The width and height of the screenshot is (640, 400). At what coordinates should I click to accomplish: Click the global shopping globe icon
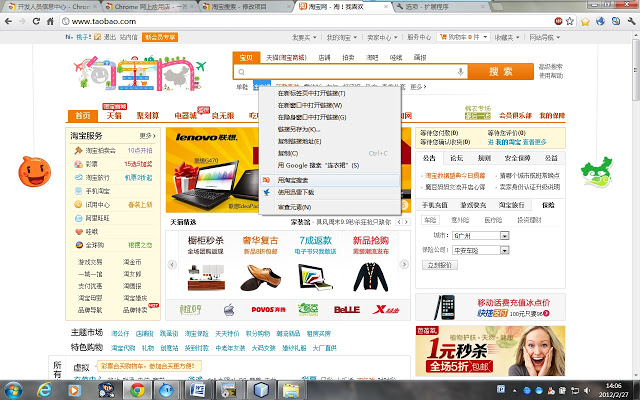coord(79,245)
